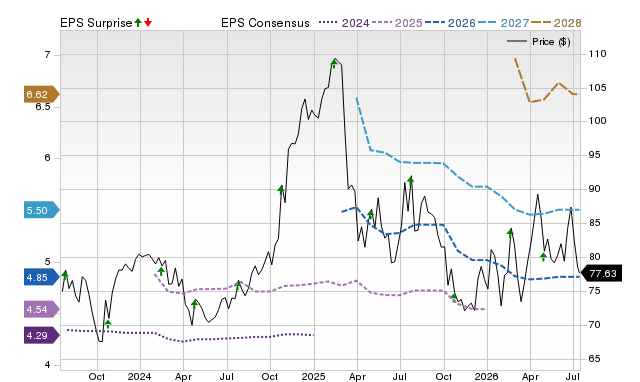This screenshot has height=382, width=640.
Task: Click the surprise arrow near price 74 after Oct 2025
Action: tap(454, 298)
